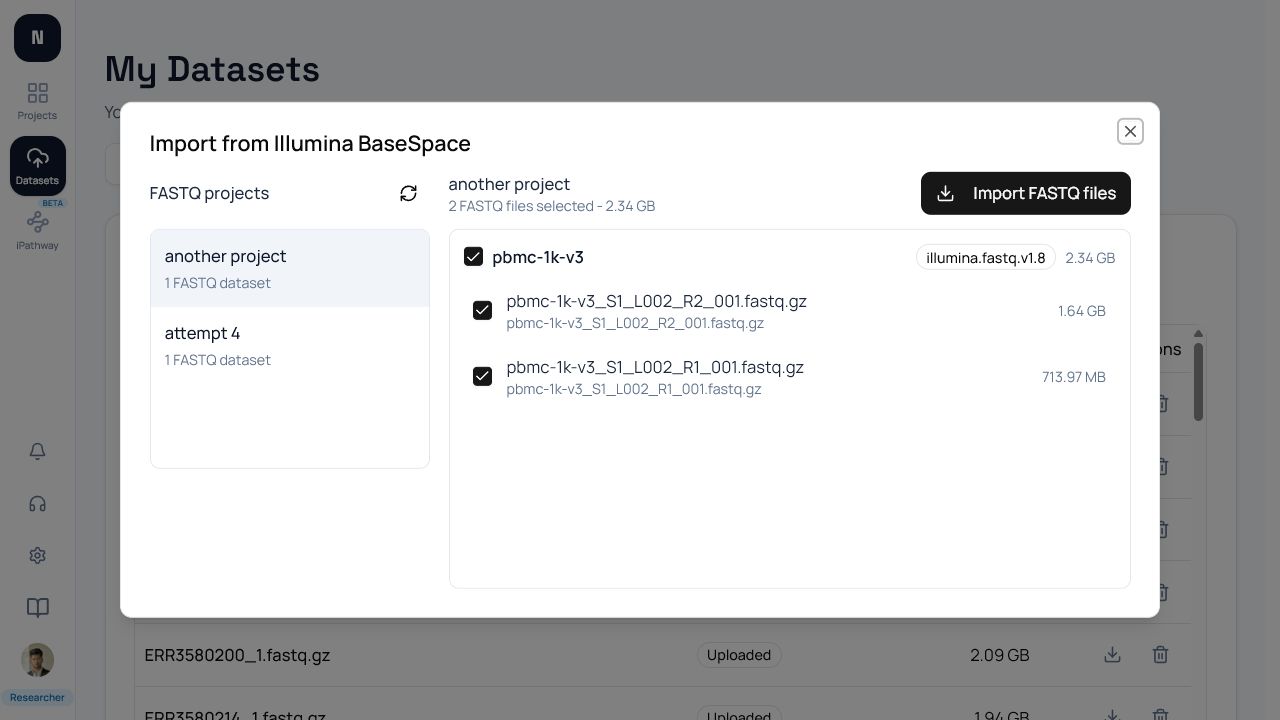Click the Uploaded status of ERR3580200_1.fastq.gz
Viewport: 1280px width, 720px height.
click(x=739, y=655)
